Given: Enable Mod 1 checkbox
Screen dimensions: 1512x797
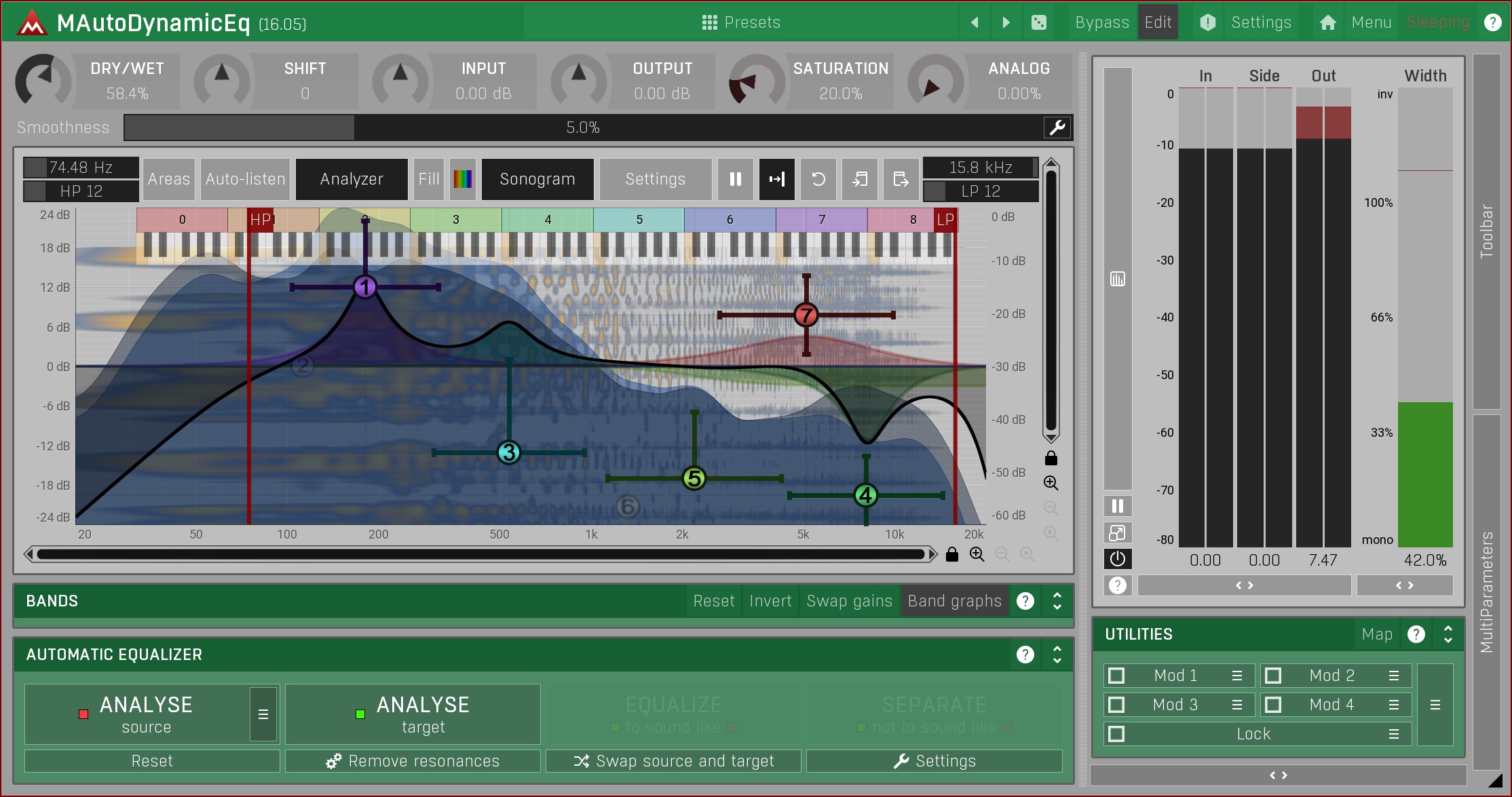Looking at the screenshot, I should (x=1116, y=676).
